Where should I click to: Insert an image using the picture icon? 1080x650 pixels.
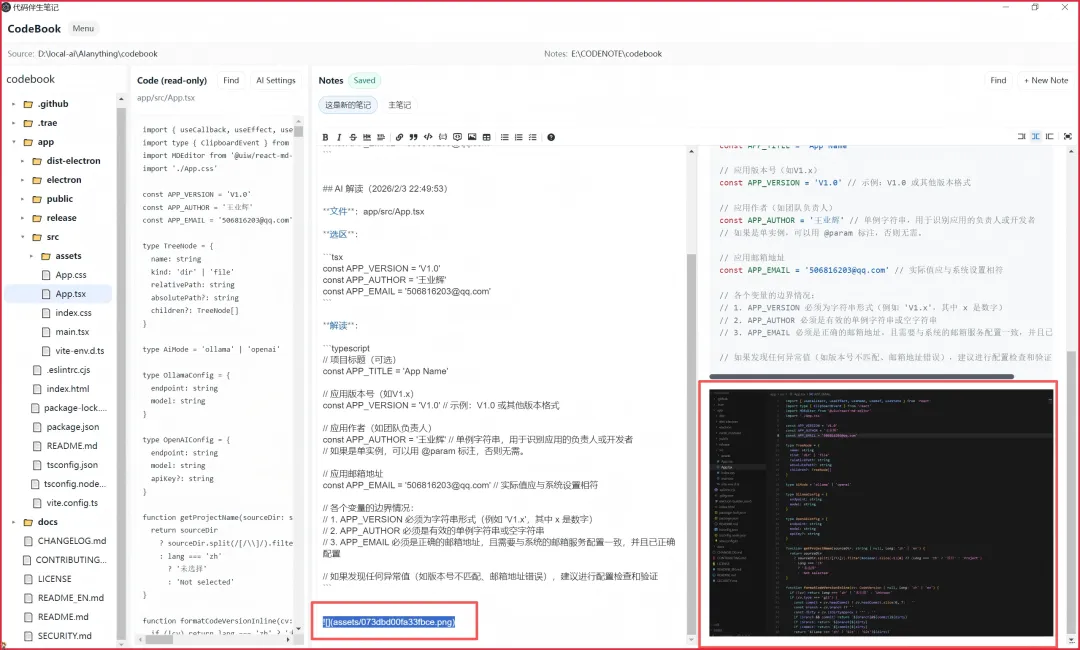[x=472, y=137]
